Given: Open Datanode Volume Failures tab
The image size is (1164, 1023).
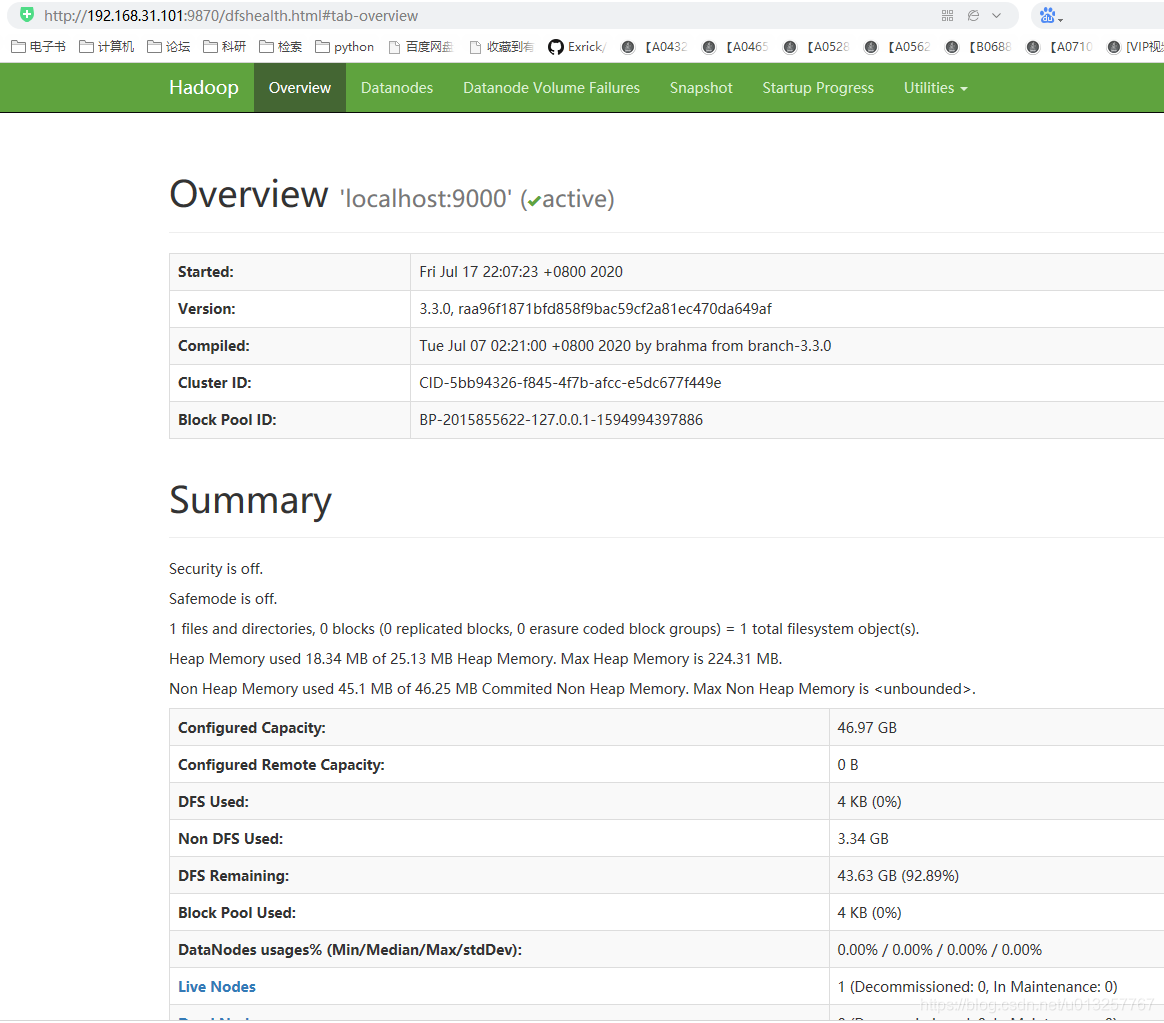Looking at the screenshot, I should click(552, 88).
